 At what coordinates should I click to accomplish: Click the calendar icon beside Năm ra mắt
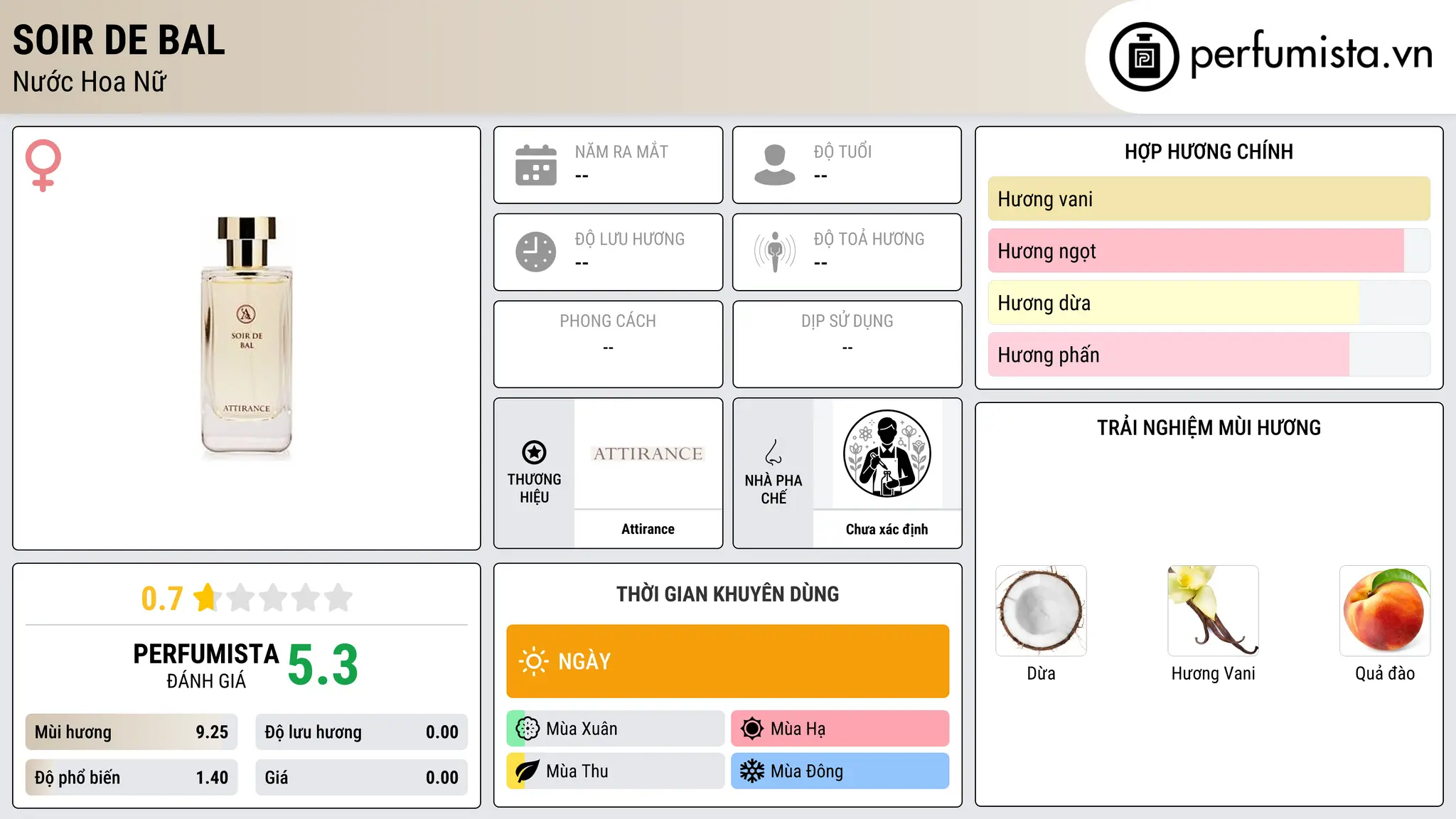pos(536,165)
